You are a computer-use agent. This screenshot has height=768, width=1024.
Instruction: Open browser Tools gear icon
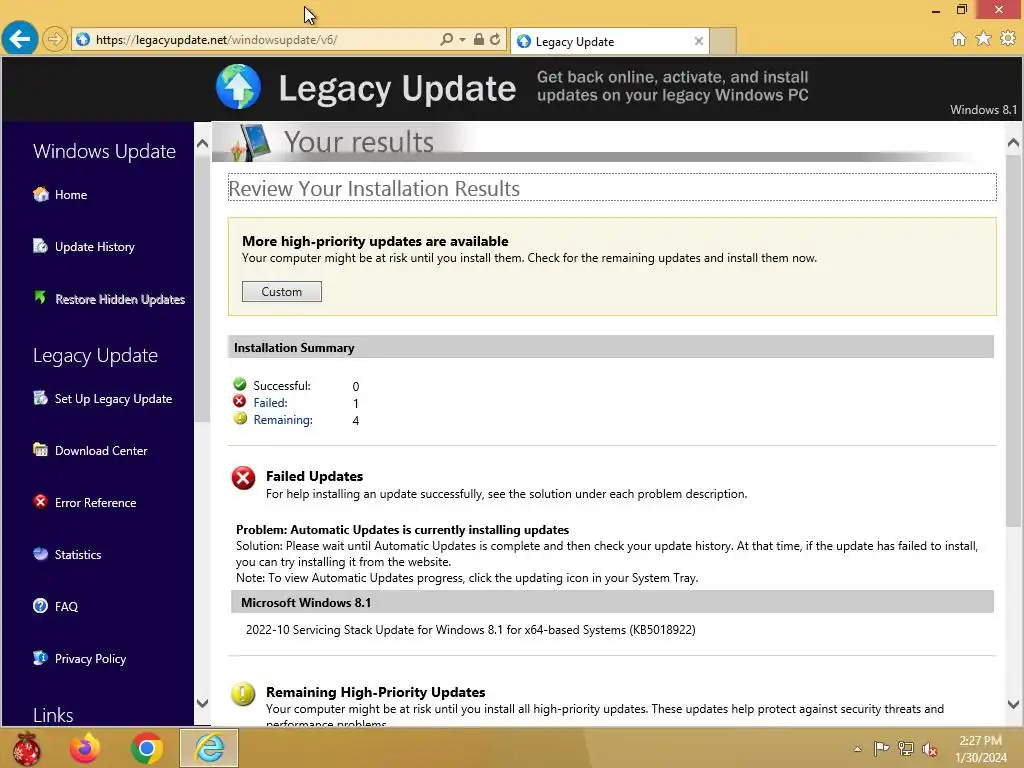click(1008, 39)
